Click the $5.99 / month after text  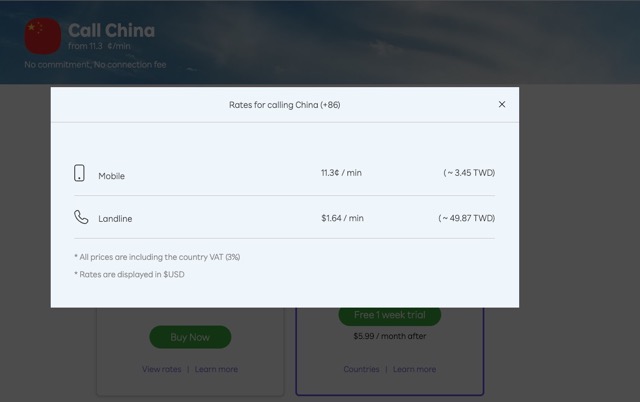click(389, 336)
